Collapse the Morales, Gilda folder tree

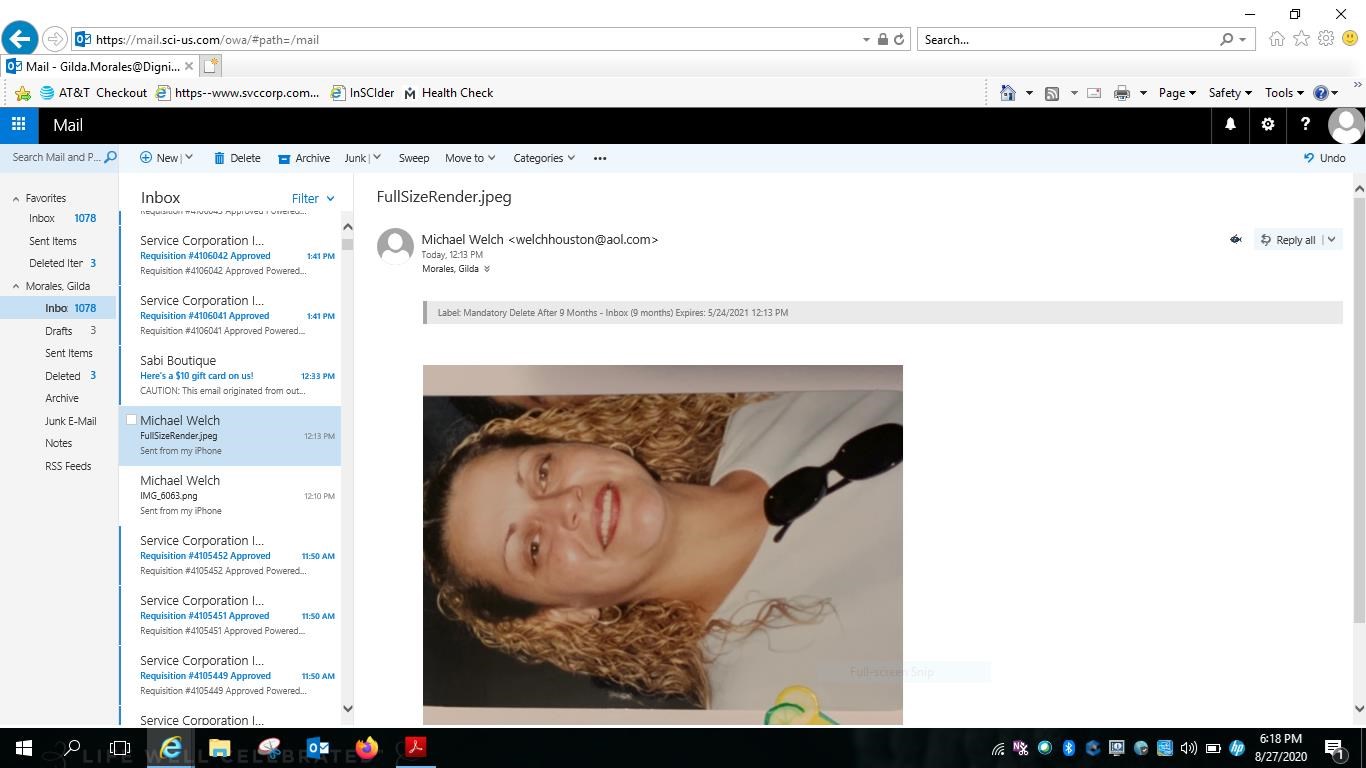[x=16, y=287]
